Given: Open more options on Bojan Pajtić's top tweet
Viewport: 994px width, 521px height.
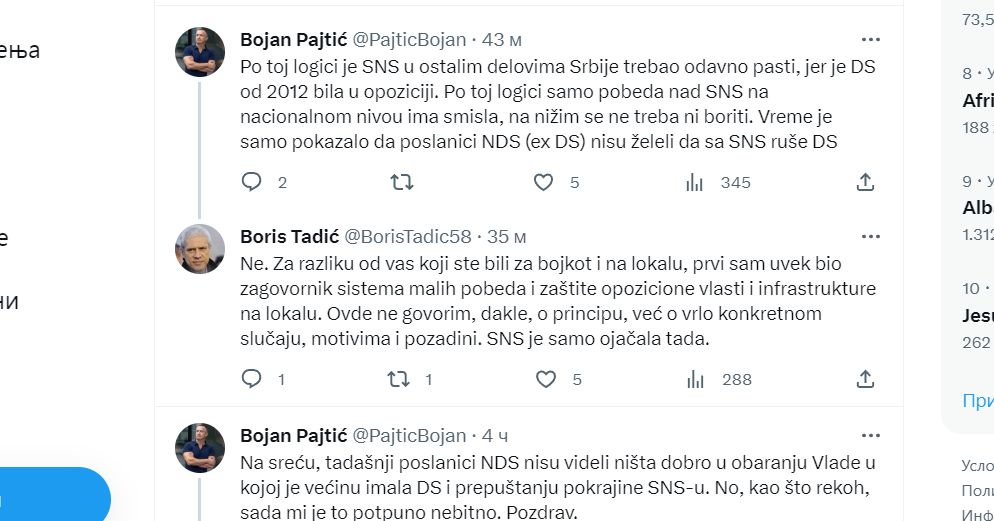Looking at the screenshot, I should tap(871, 40).
